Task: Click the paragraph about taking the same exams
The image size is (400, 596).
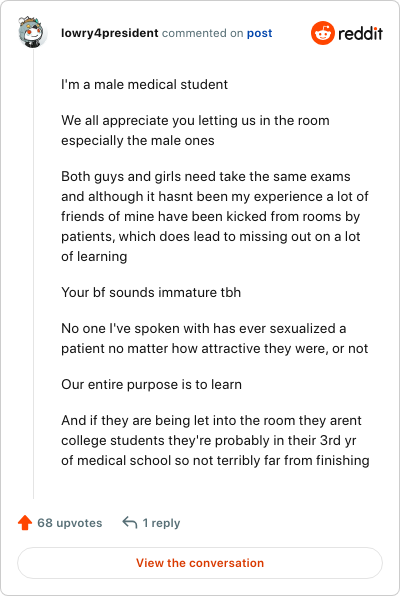Action: (x=215, y=216)
